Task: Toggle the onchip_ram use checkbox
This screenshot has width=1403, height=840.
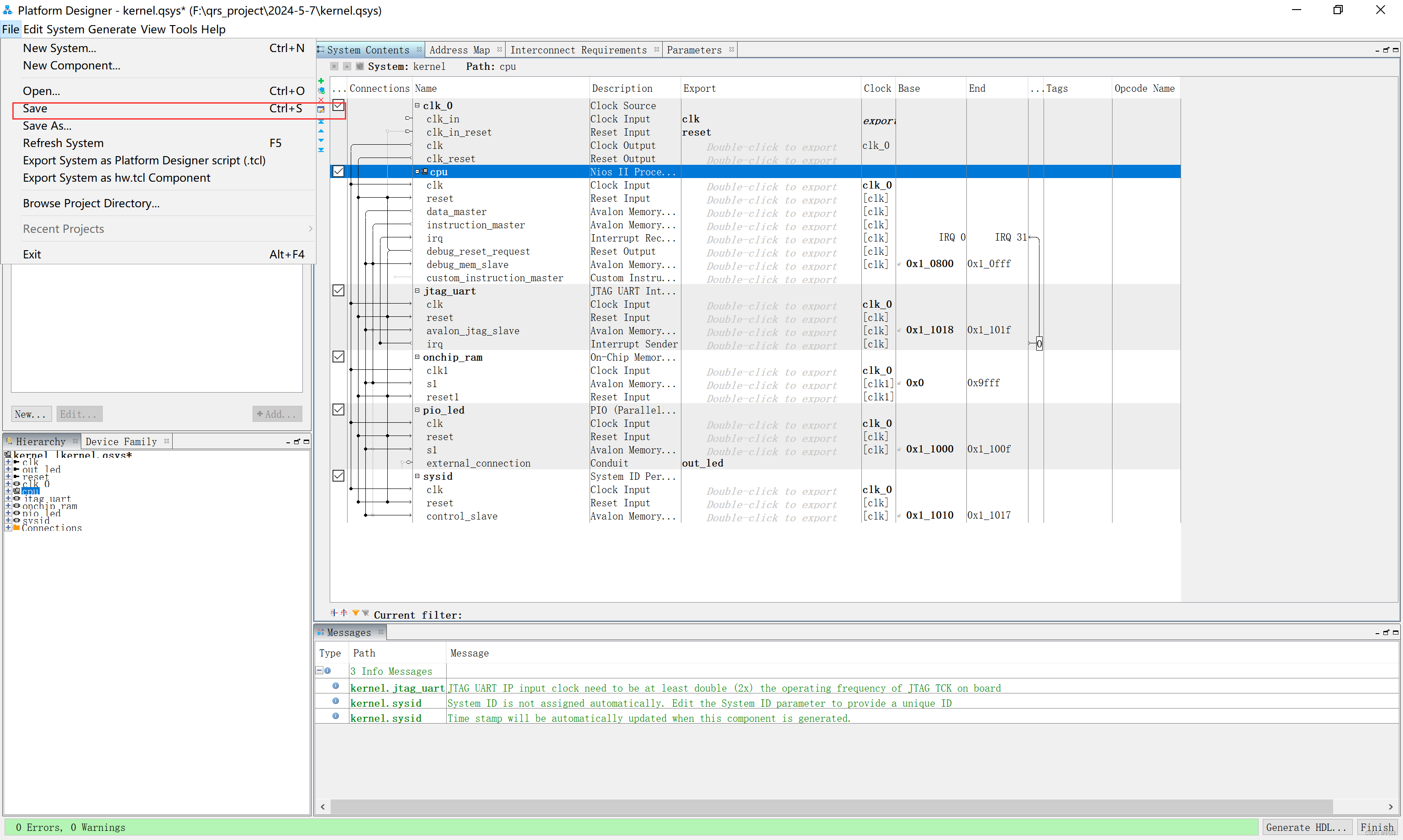Action: [338, 357]
